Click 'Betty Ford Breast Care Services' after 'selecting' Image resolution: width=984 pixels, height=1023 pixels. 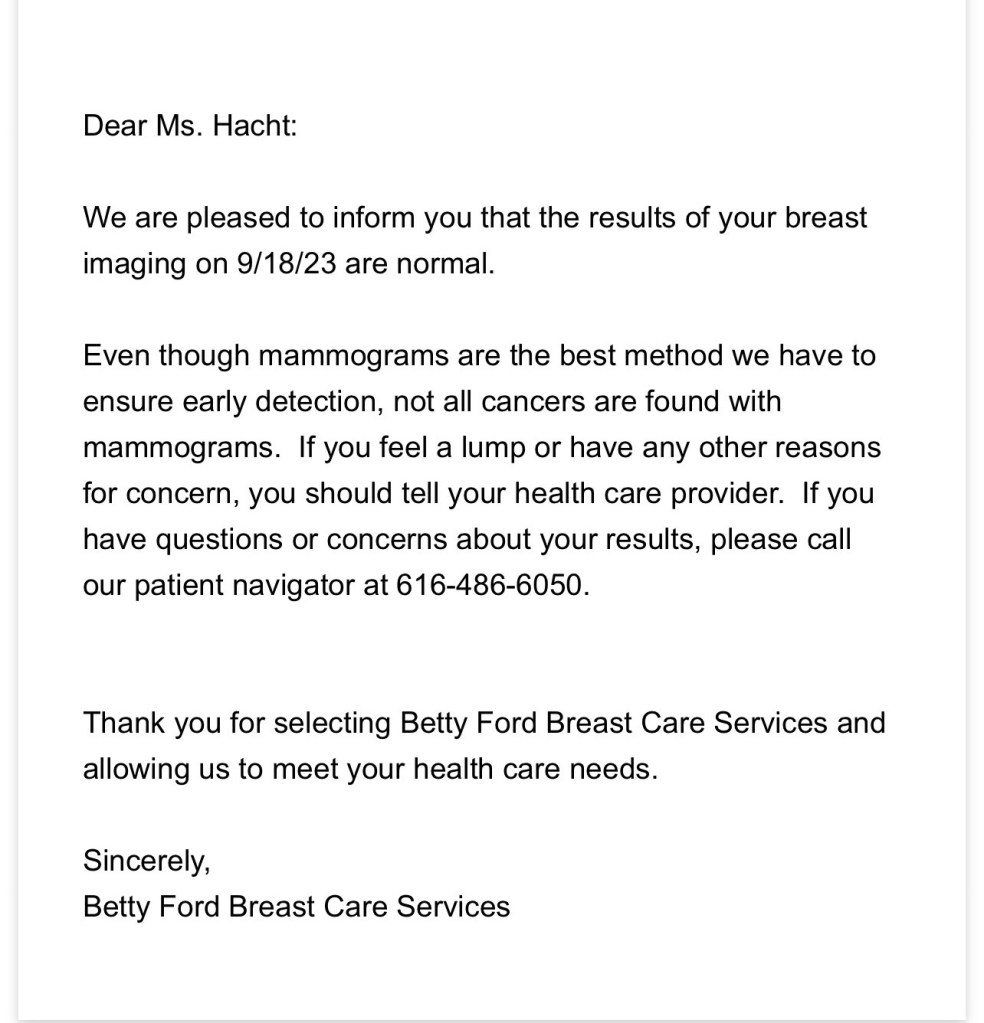pyautogui.click(x=614, y=722)
